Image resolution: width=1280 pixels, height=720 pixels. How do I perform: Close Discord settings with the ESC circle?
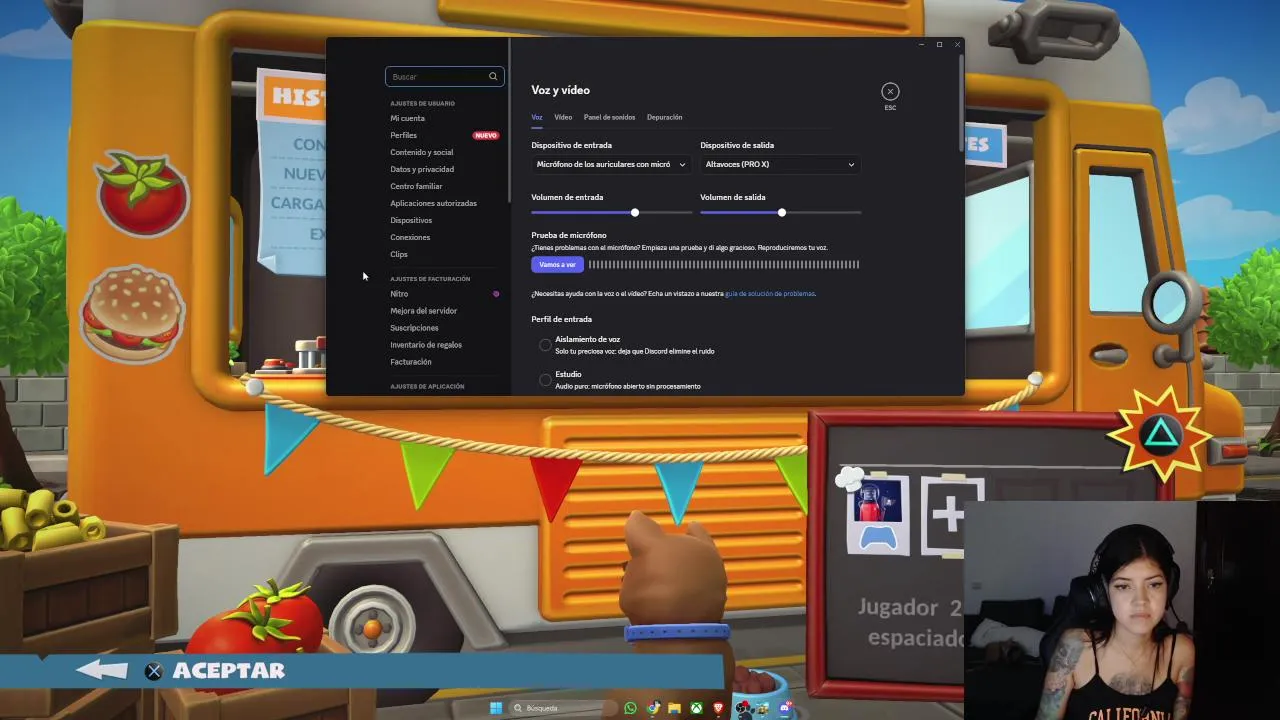pyautogui.click(x=890, y=91)
